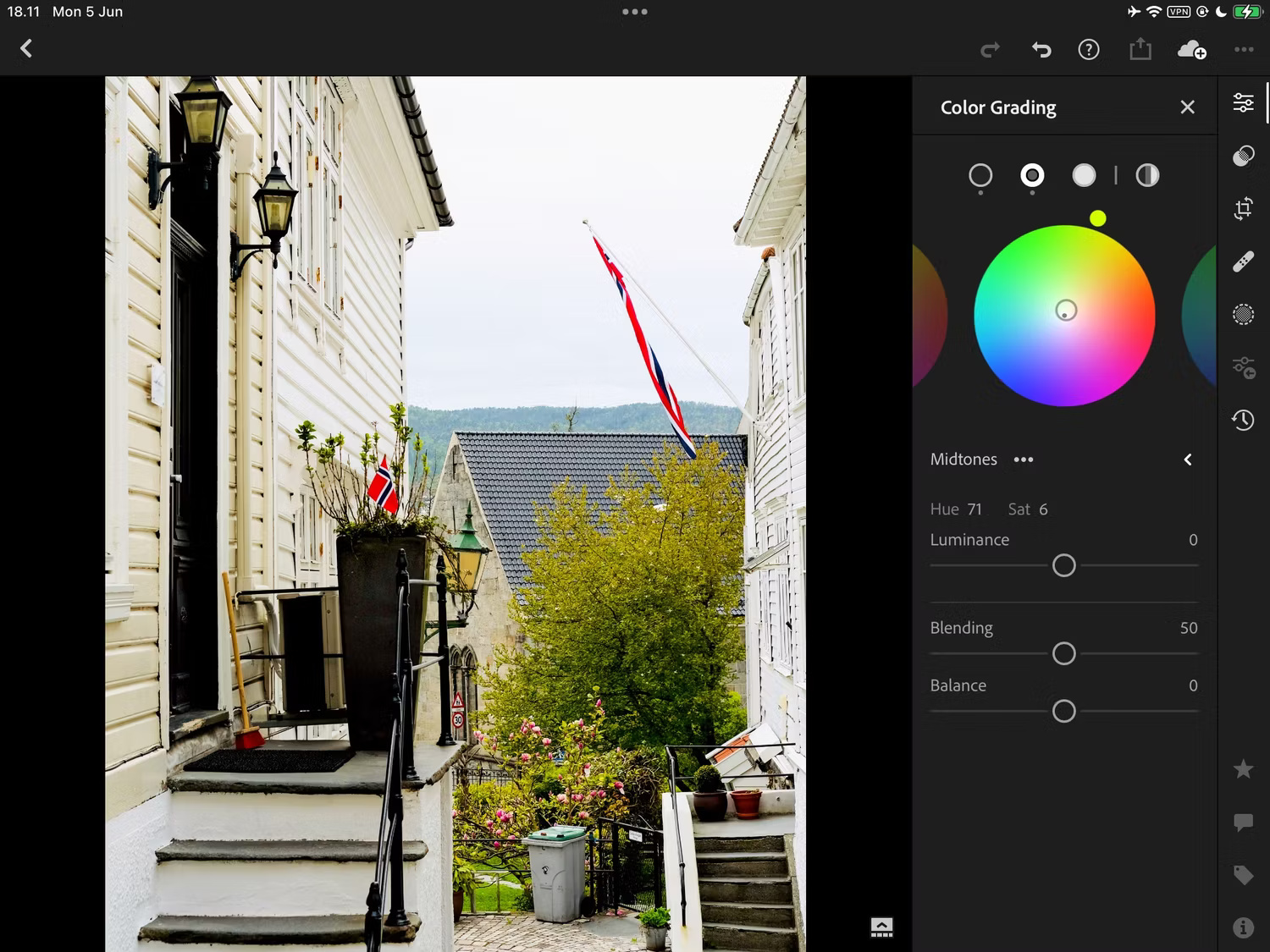
Task: Click the Blending slider handle
Action: (1064, 653)
